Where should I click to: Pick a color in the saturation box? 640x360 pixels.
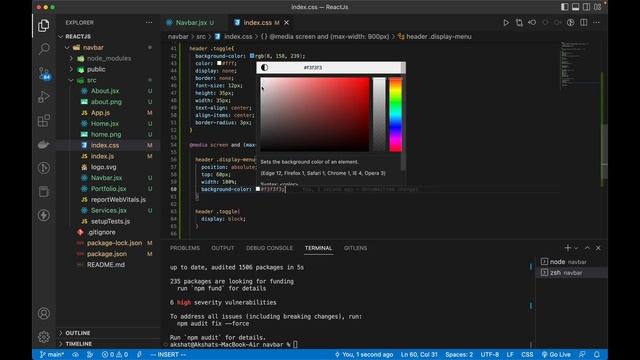[315, 115]
